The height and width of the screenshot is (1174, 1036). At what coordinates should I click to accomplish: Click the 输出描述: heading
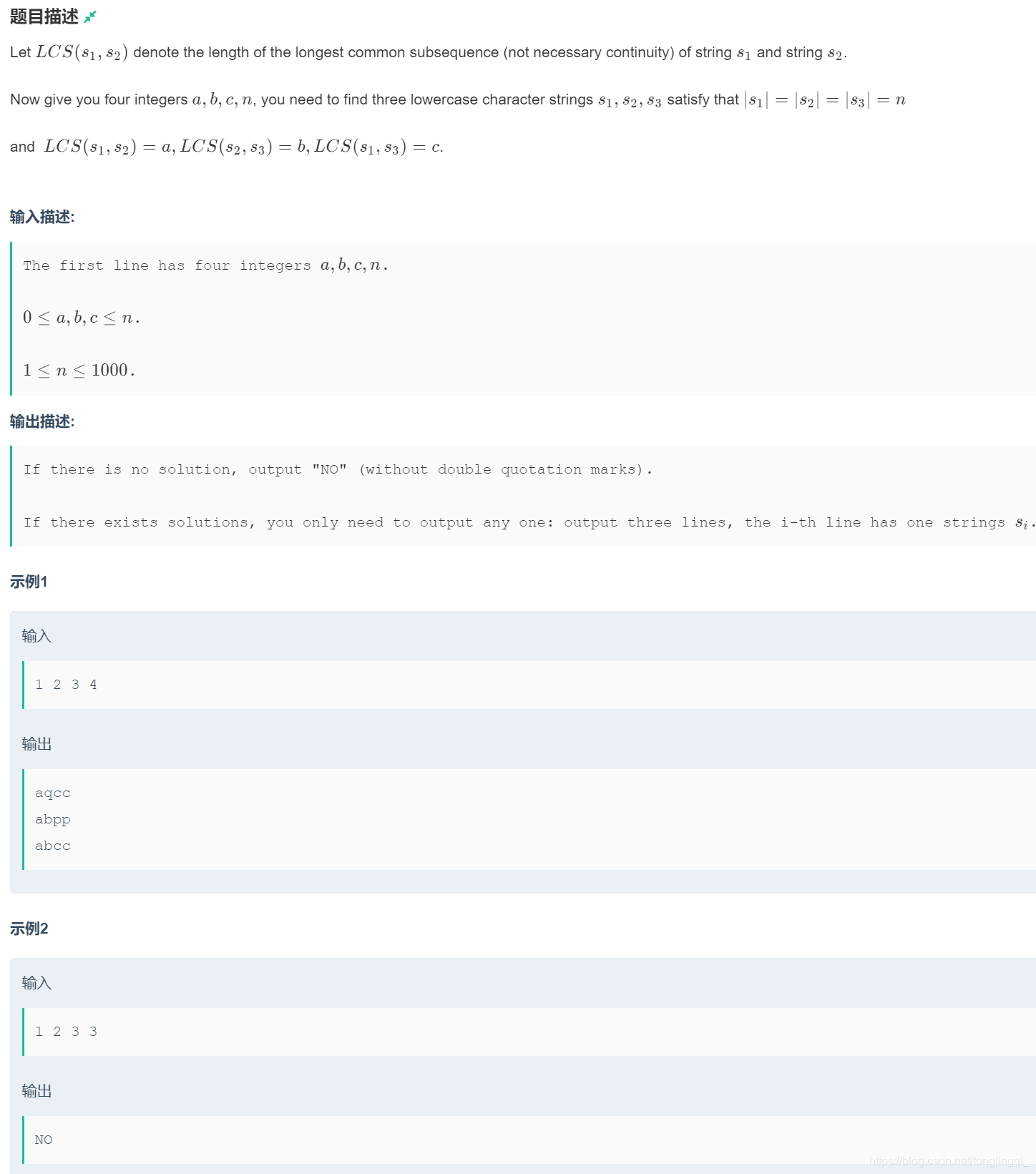[x=42, y=421]
